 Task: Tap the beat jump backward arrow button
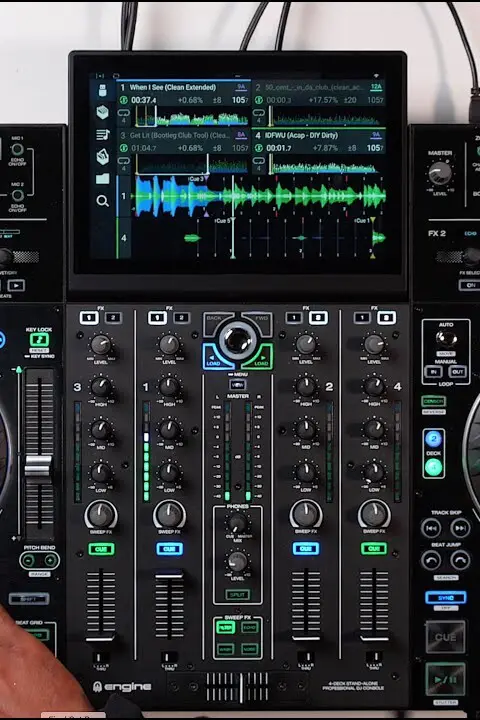[x=431, y=560]
